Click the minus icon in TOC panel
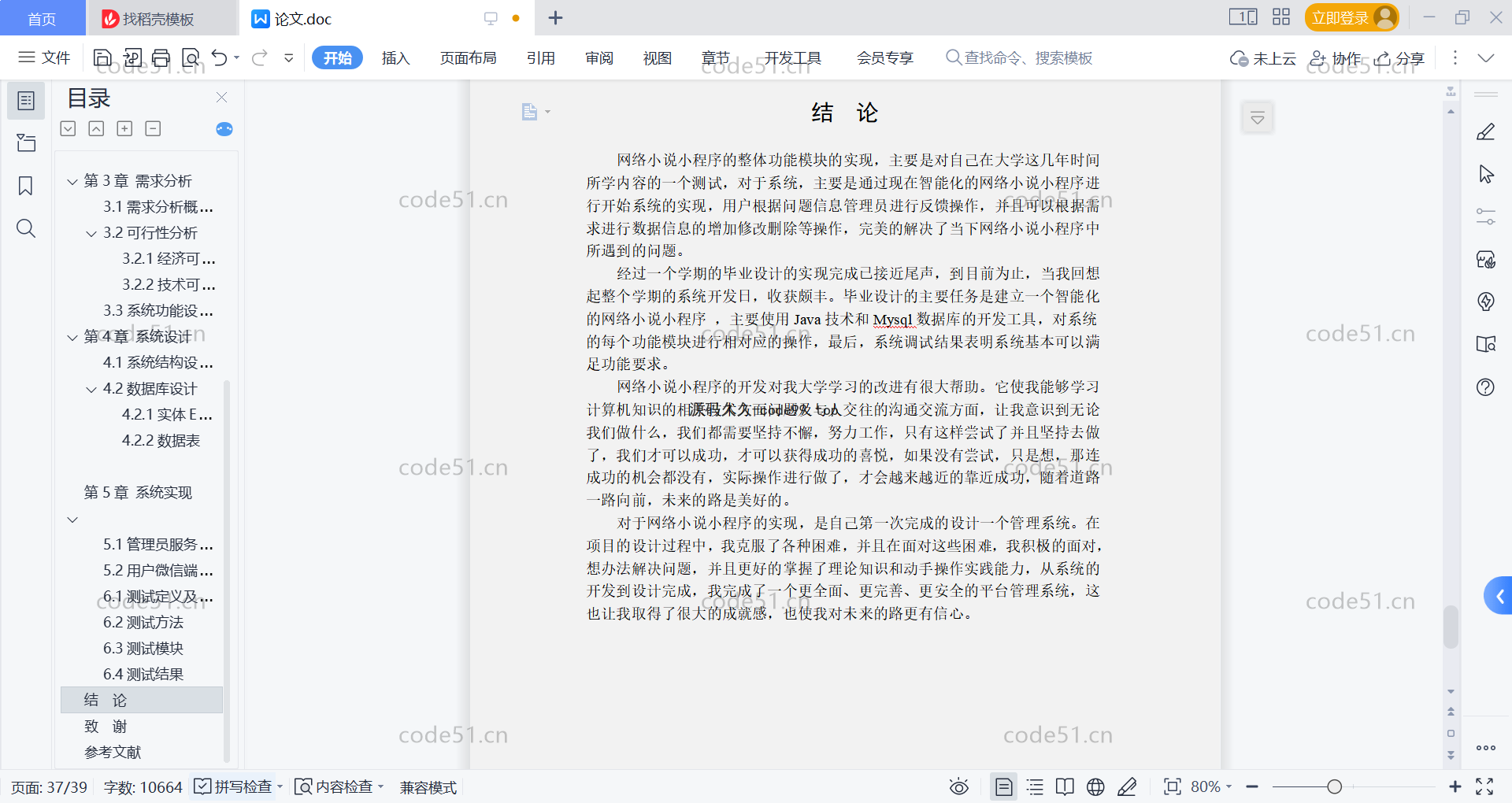 [x=153, y=128]
